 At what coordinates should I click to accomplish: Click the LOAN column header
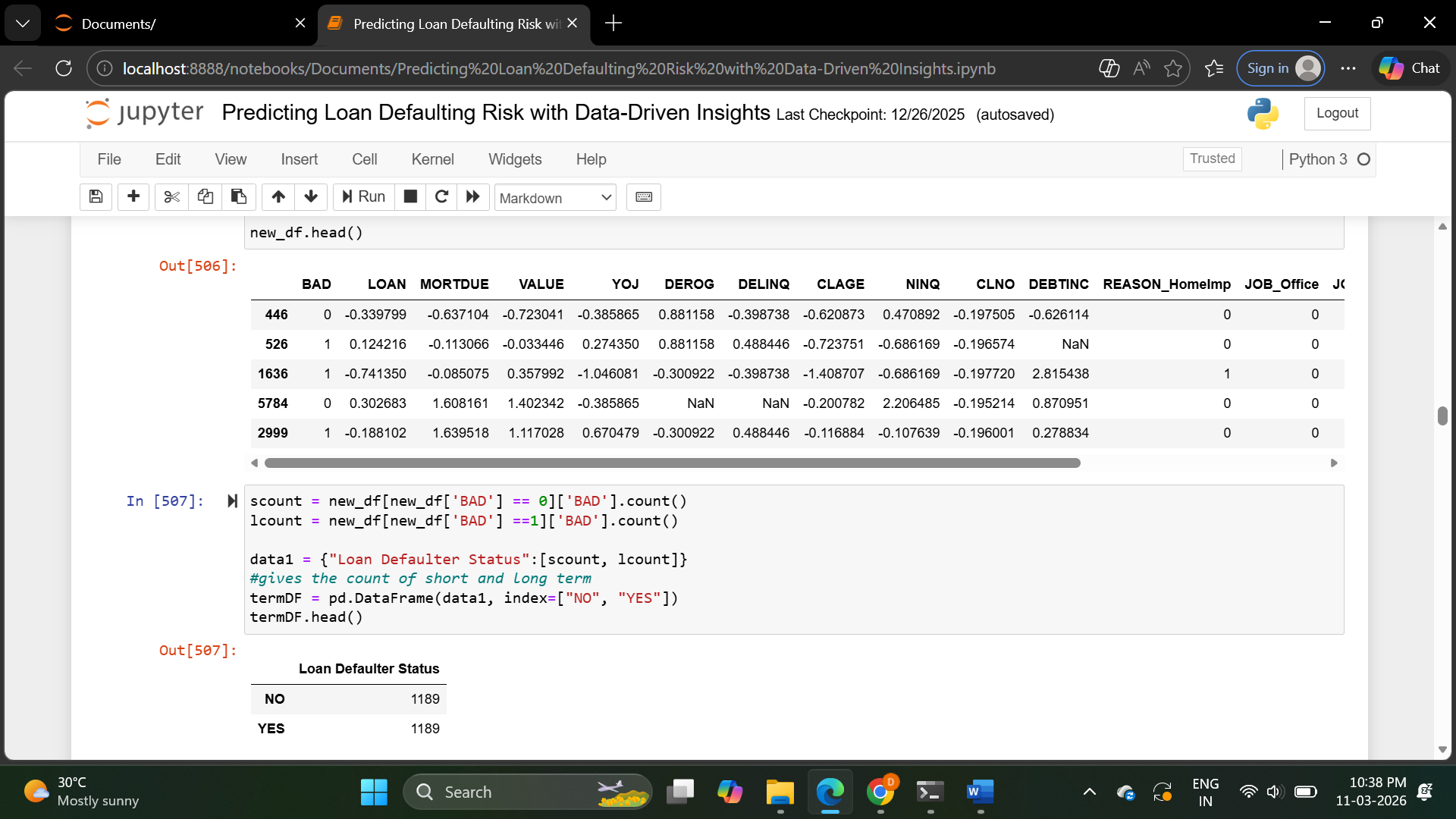point(387,284)
